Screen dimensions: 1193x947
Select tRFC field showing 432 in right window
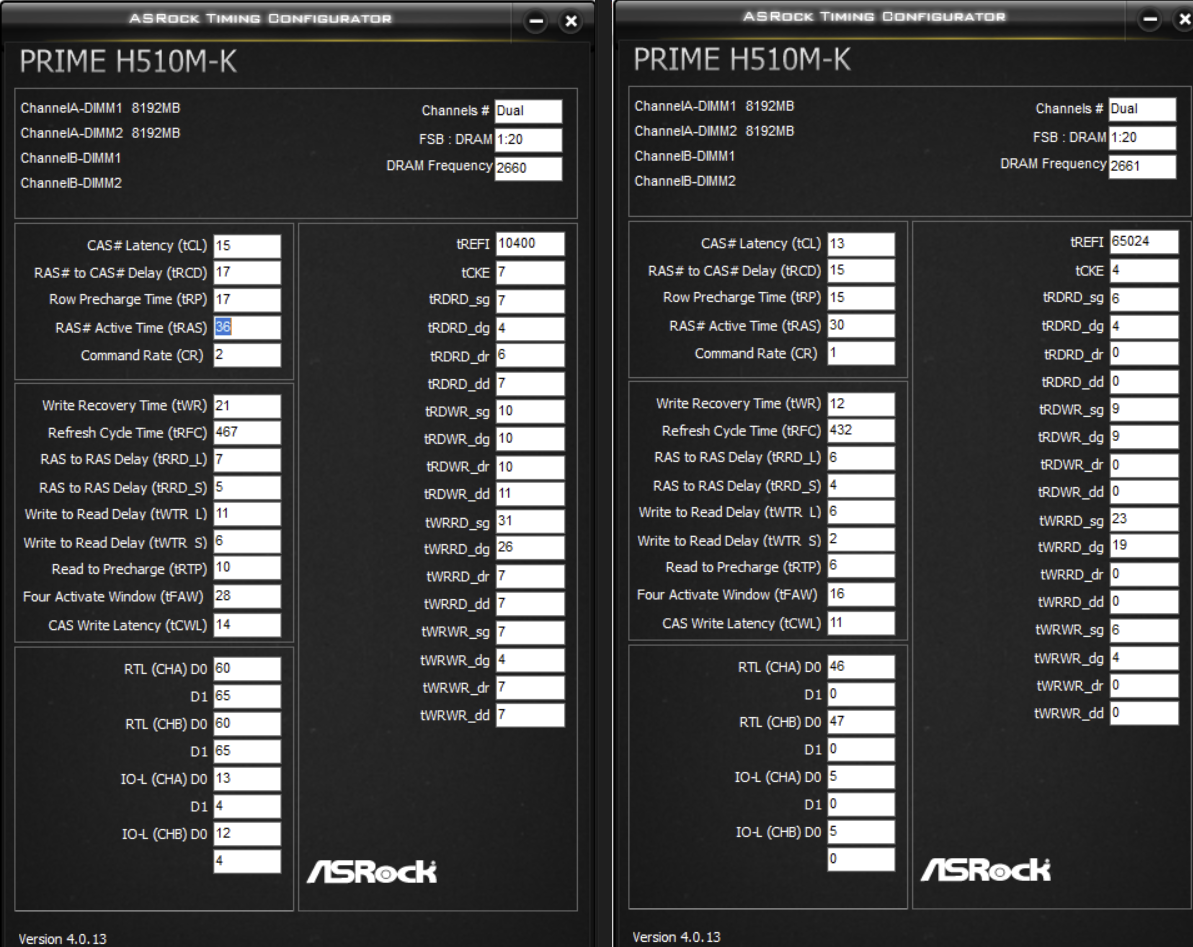coord(861,431)
